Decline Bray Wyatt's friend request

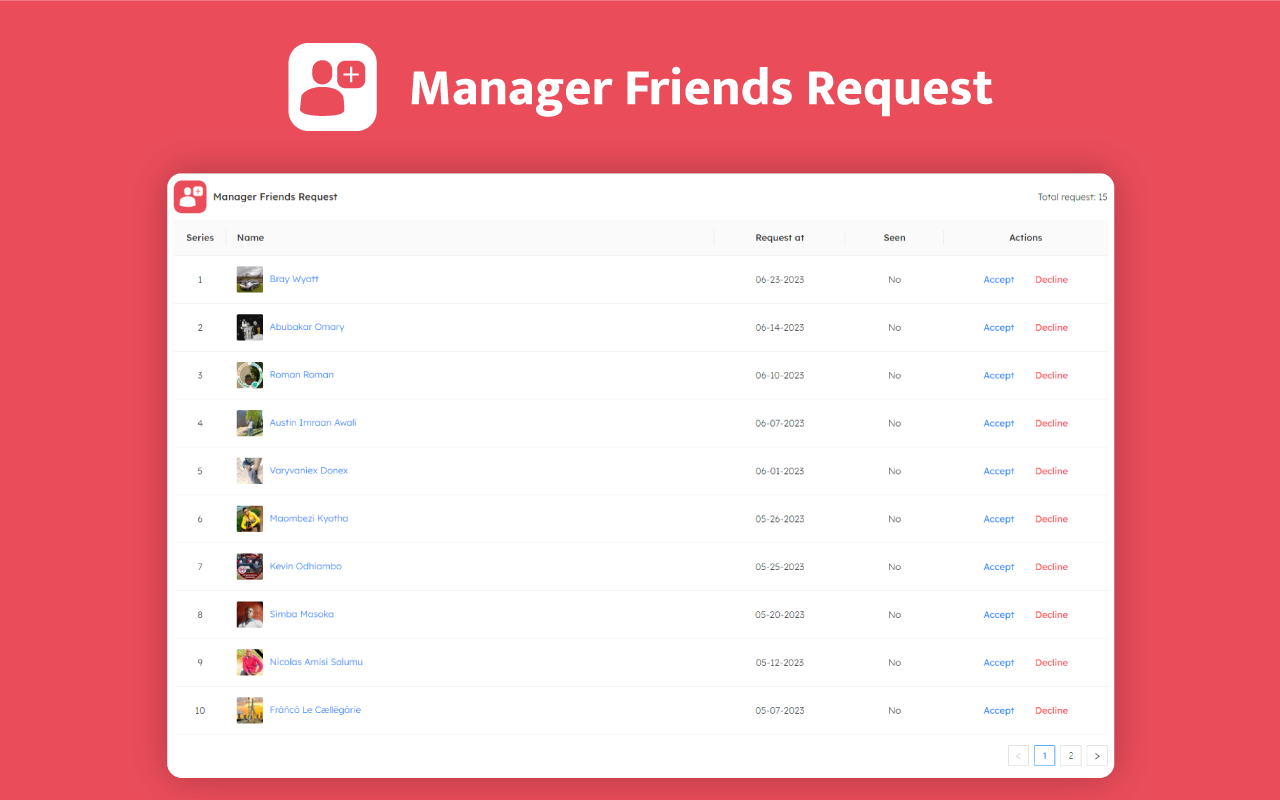pos(1051,279)
